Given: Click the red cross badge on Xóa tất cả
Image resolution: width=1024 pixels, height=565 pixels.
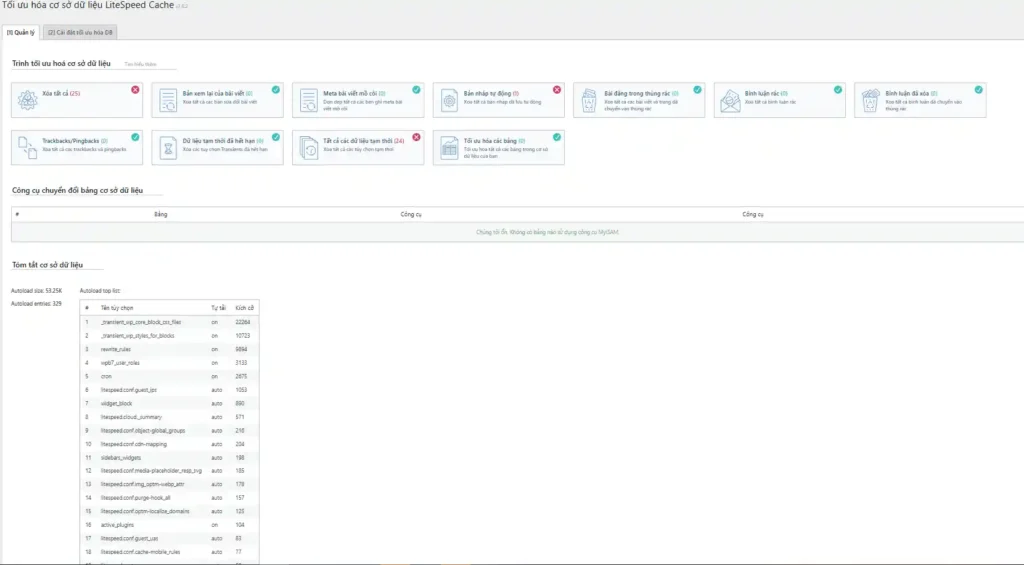Looking at the screenshot, I should click(x=135, y=89).
